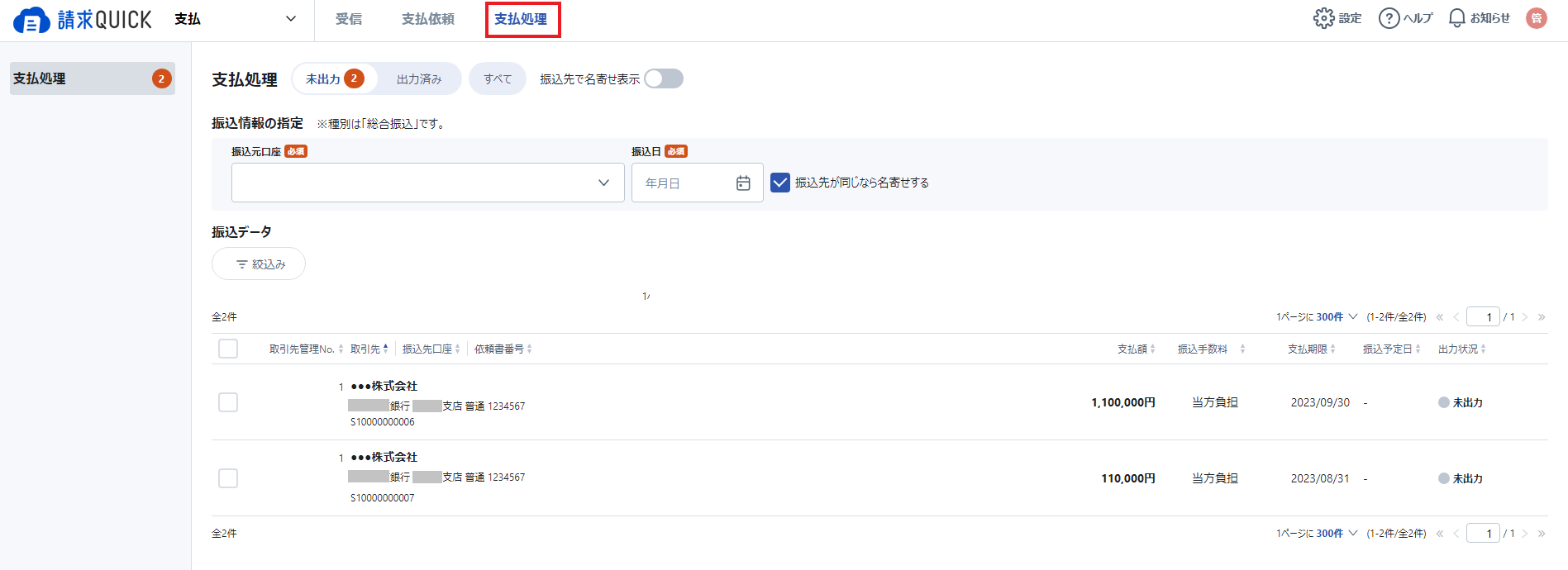The width and height of the screenshot is (1568, 570).
Task: Sort by 振込先口座 column
Action: point(431,349)
